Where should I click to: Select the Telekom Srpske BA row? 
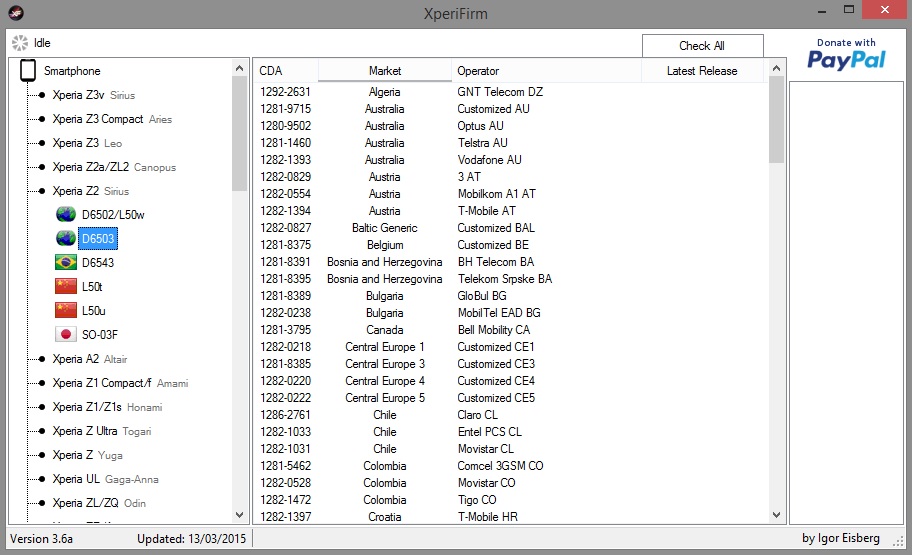point(511,279)
